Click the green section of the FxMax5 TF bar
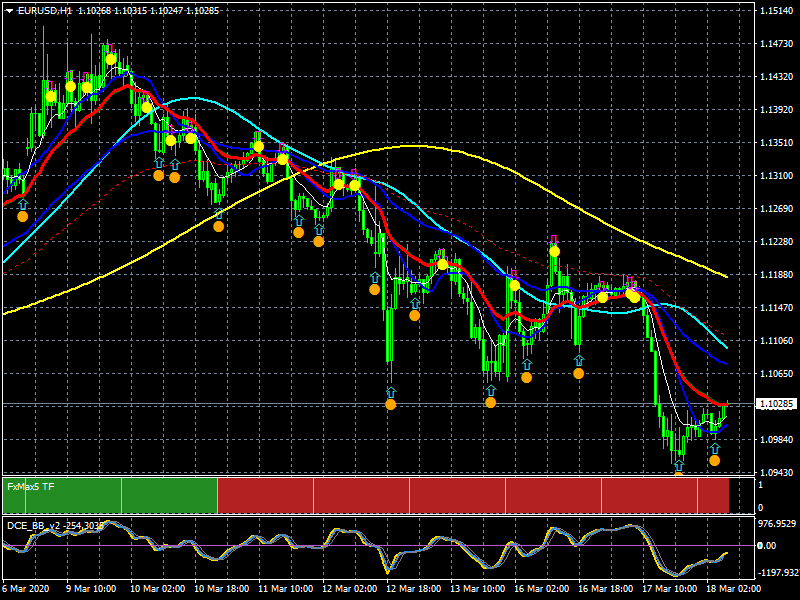Image resolution: width=800 pixels, height=600 pixels. tap(110, 495)
